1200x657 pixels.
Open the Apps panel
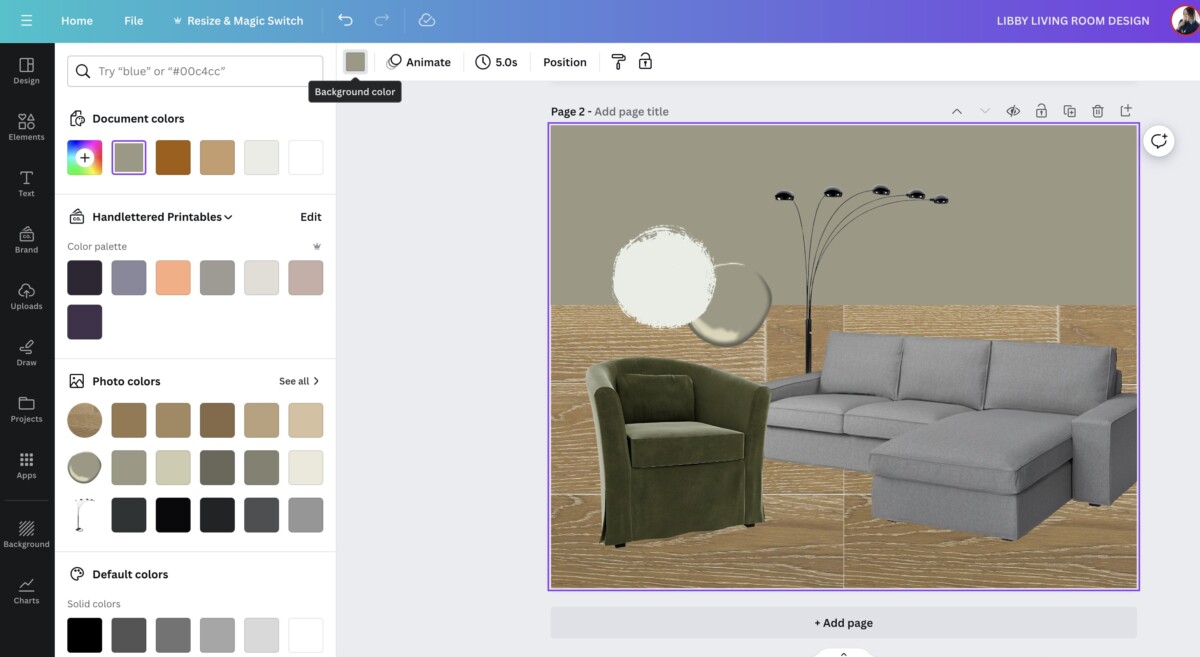click(x=26, y=465)
